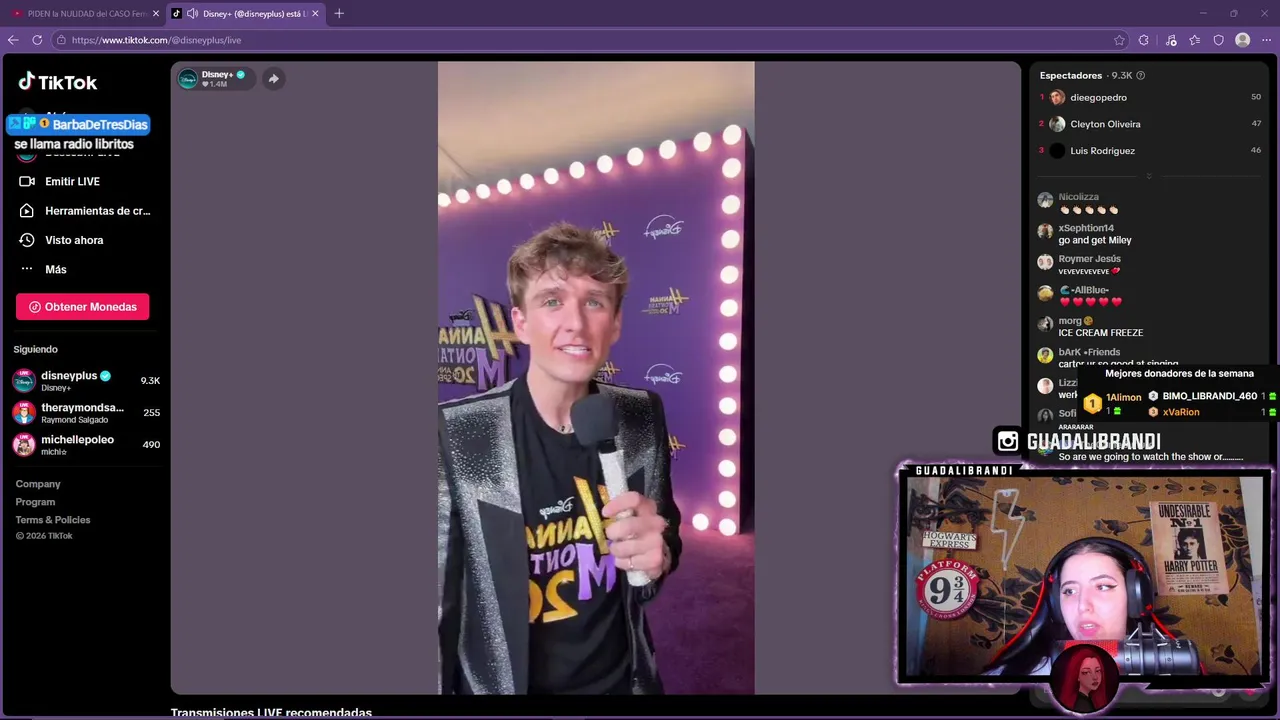Click the live video of the presenter
This screenshot has height=720, width=1280.
click(x=596, y=378)
